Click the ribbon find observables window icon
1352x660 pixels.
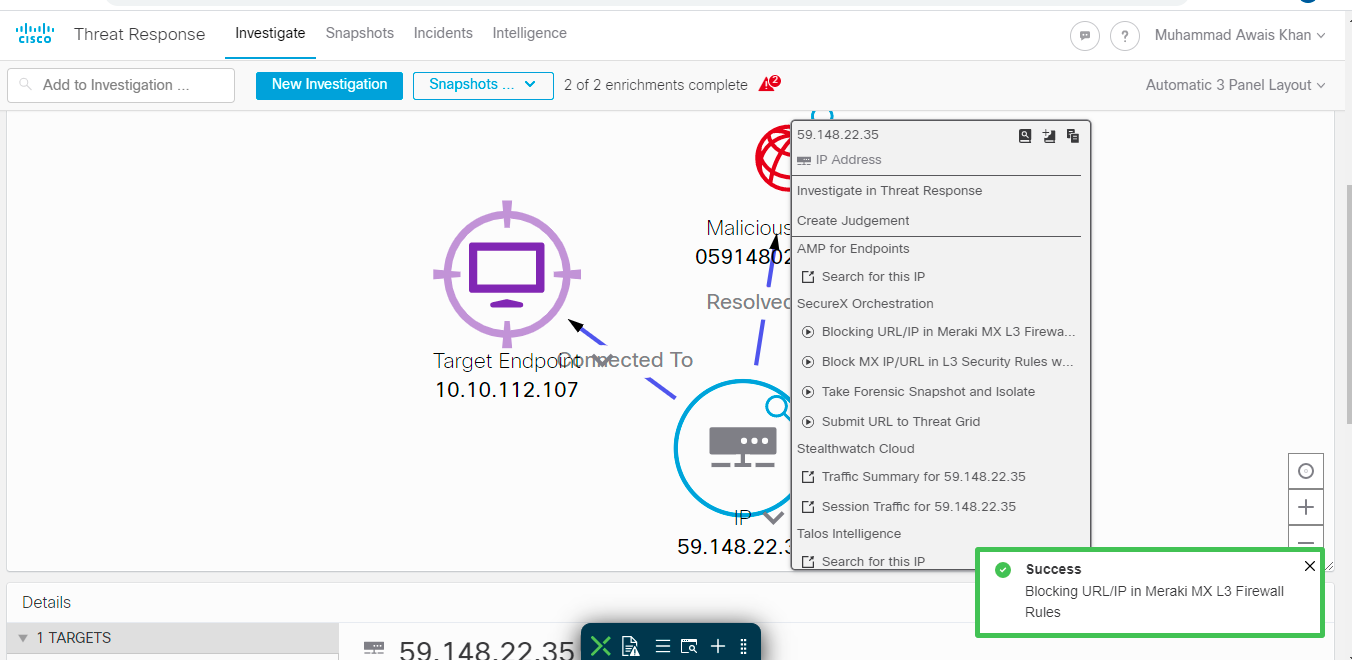(689, 646)
